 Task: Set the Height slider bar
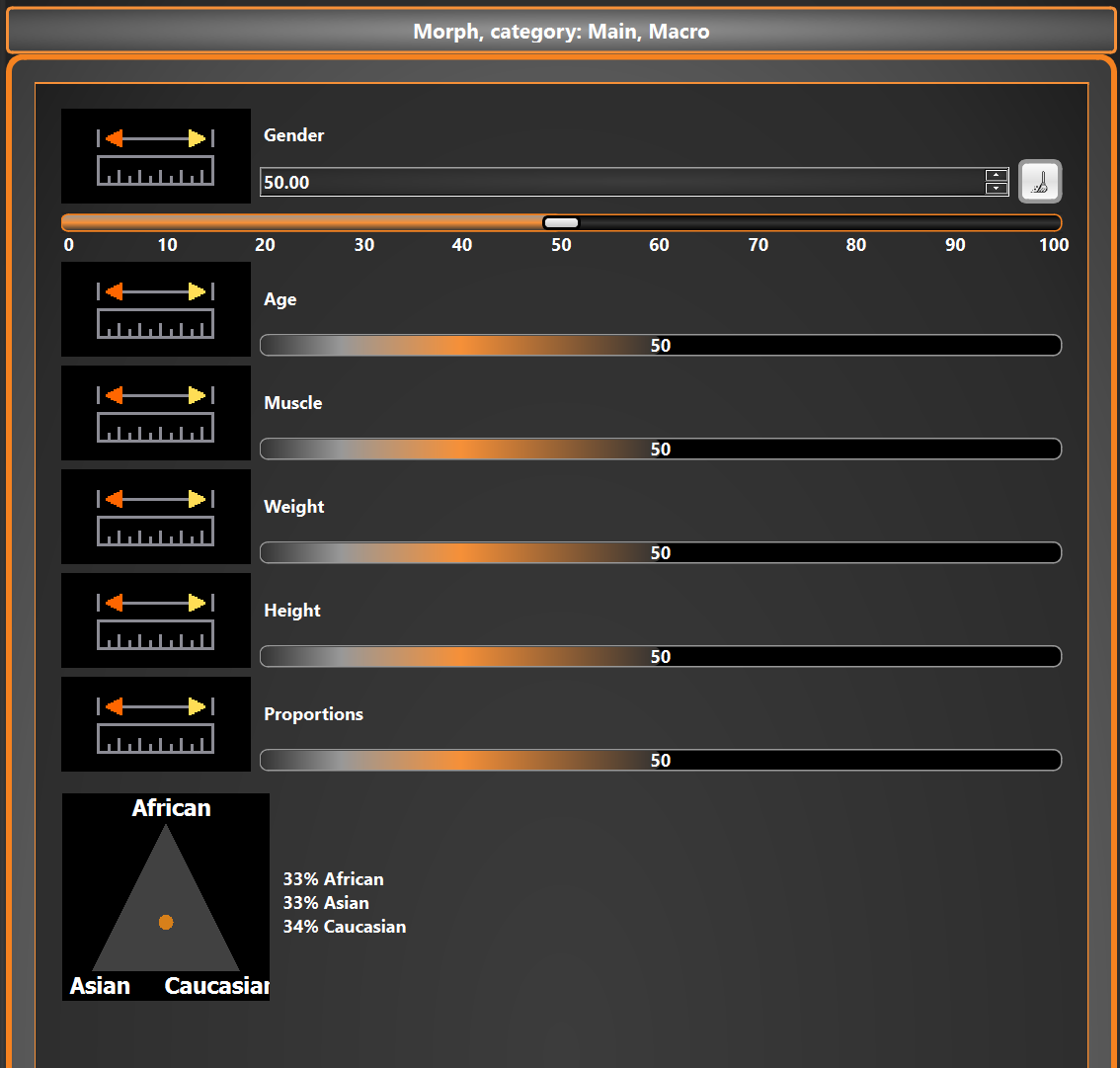pos(661,656)
